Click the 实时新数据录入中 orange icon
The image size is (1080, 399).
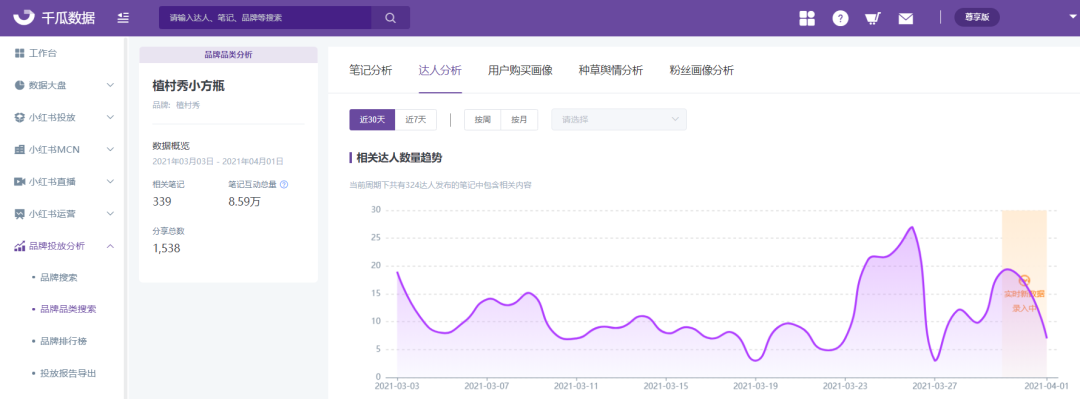1024,280
